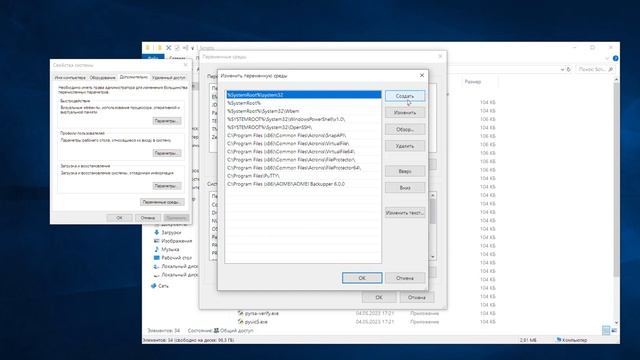Screen dimensions: 640x360
Task: Click Создать to add a new path entry
Action: pyautogui.click(x=405, y=96)
